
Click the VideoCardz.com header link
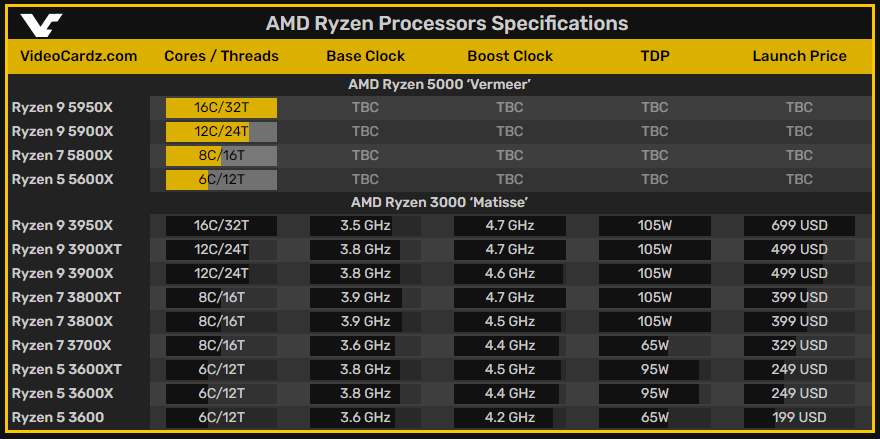[79, 56]
